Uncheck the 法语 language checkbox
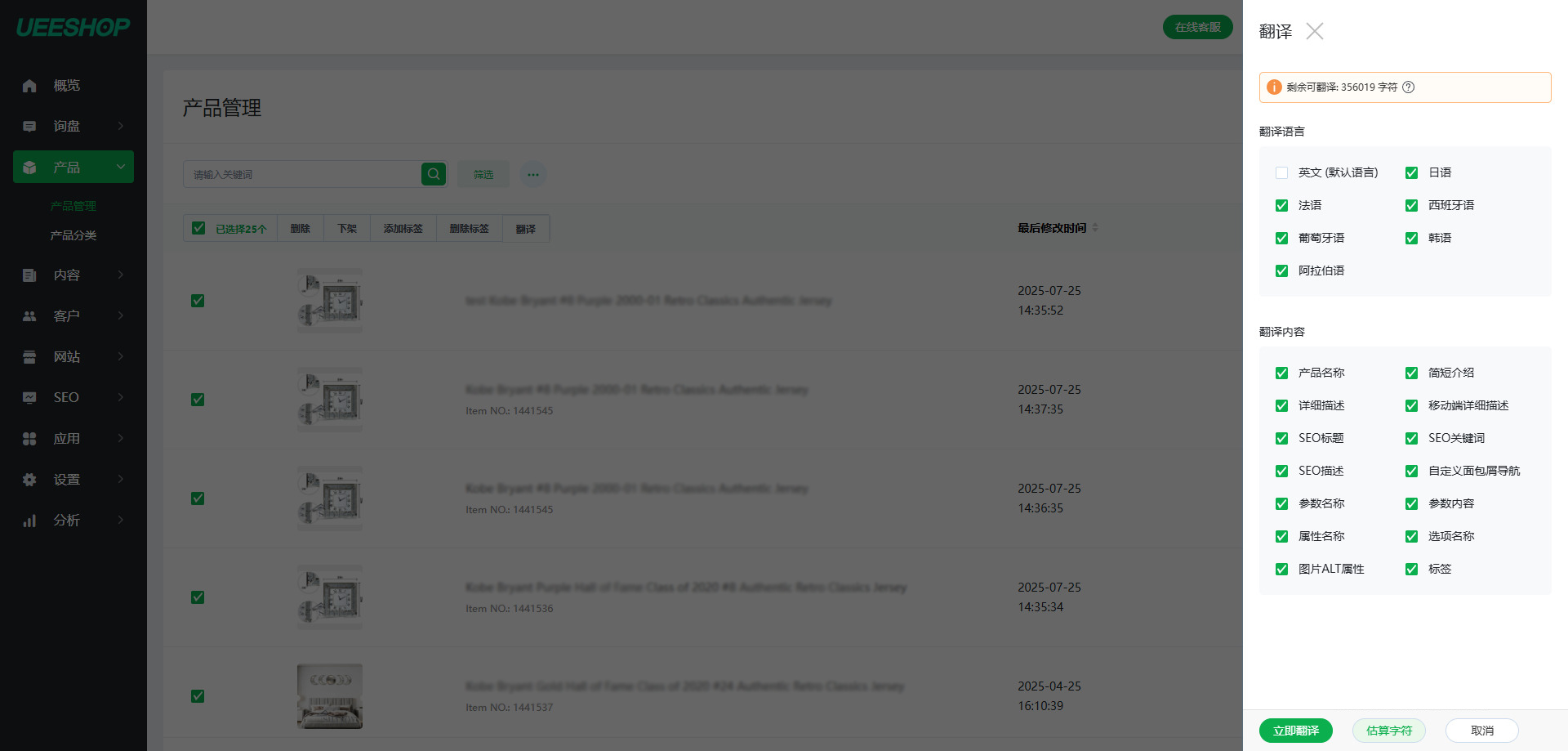The height and width of the screenshot is (751, 1568). [x=1281, y=205]
